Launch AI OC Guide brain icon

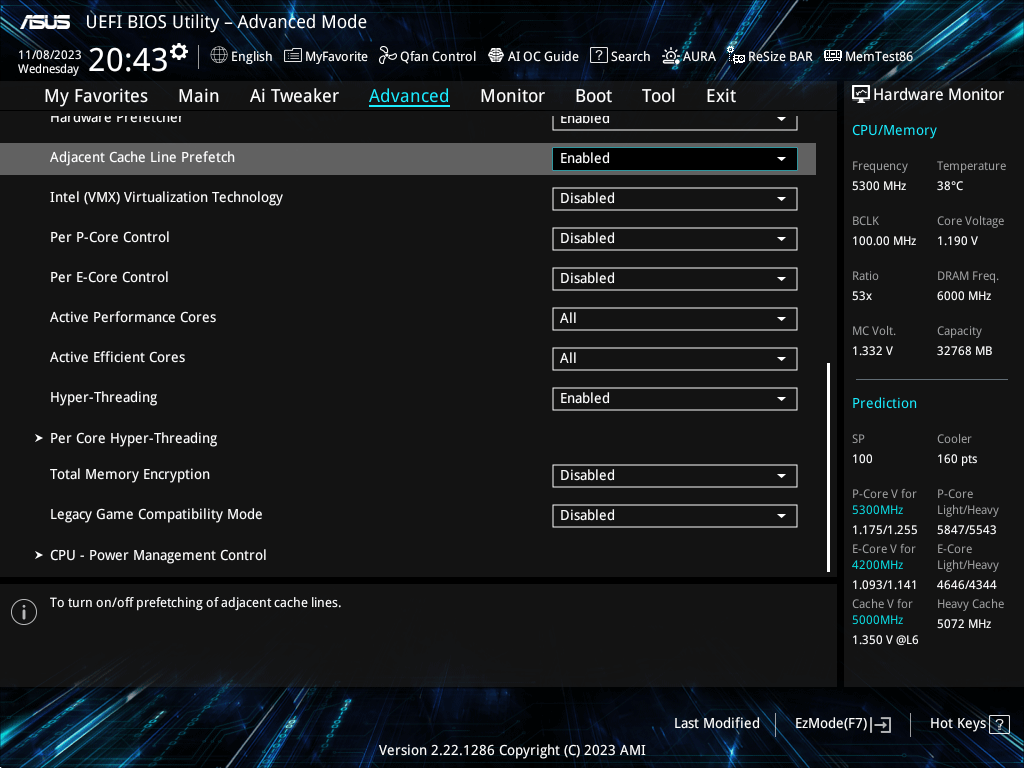(x=496, y=56)
